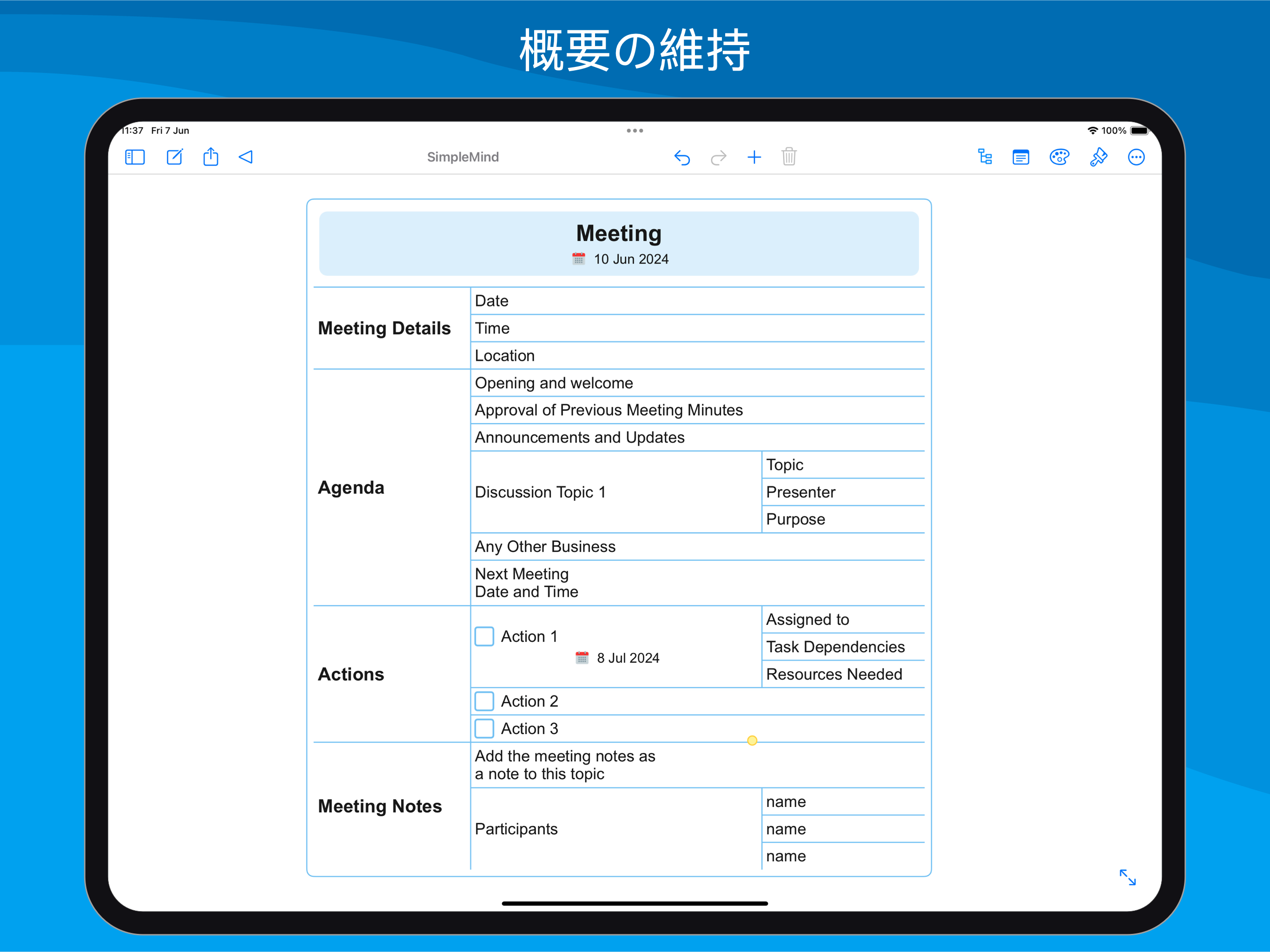Add a new topic with plus icon

(754, 157)
